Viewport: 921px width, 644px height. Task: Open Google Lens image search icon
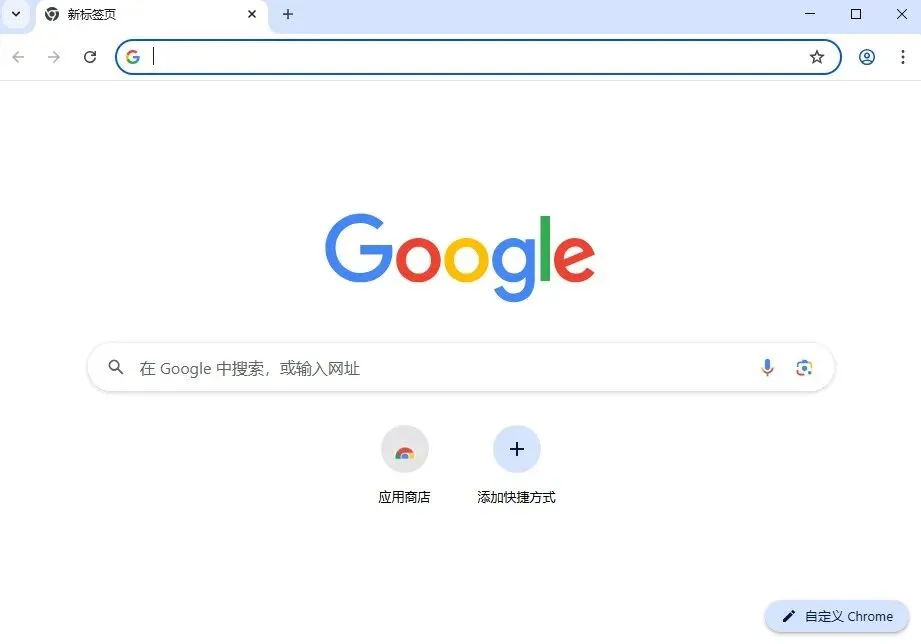pyautogui.click(x=804, y=368)
